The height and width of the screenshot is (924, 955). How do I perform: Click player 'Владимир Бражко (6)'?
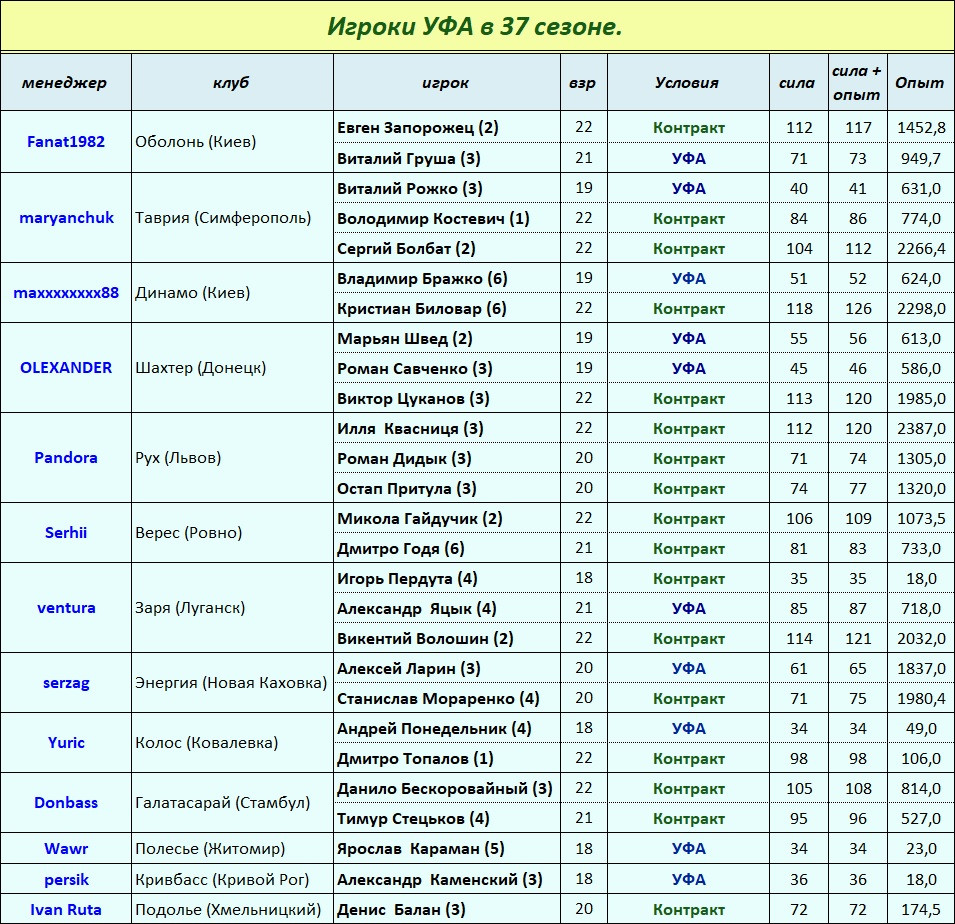(422, 279)
